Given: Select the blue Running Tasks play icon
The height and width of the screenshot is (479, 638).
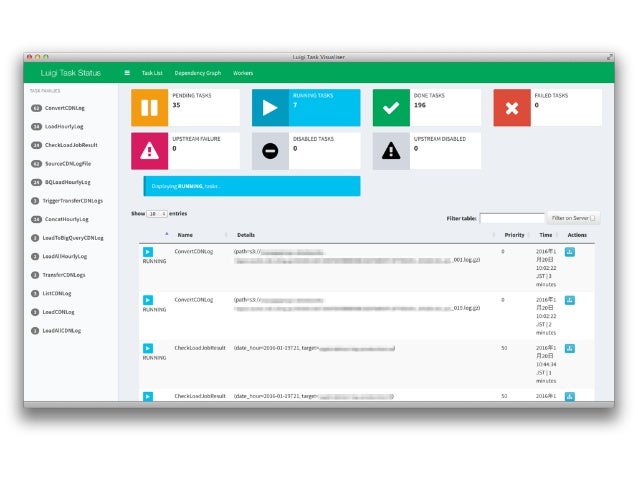Looking at the screenshot, I should (270, 108).
